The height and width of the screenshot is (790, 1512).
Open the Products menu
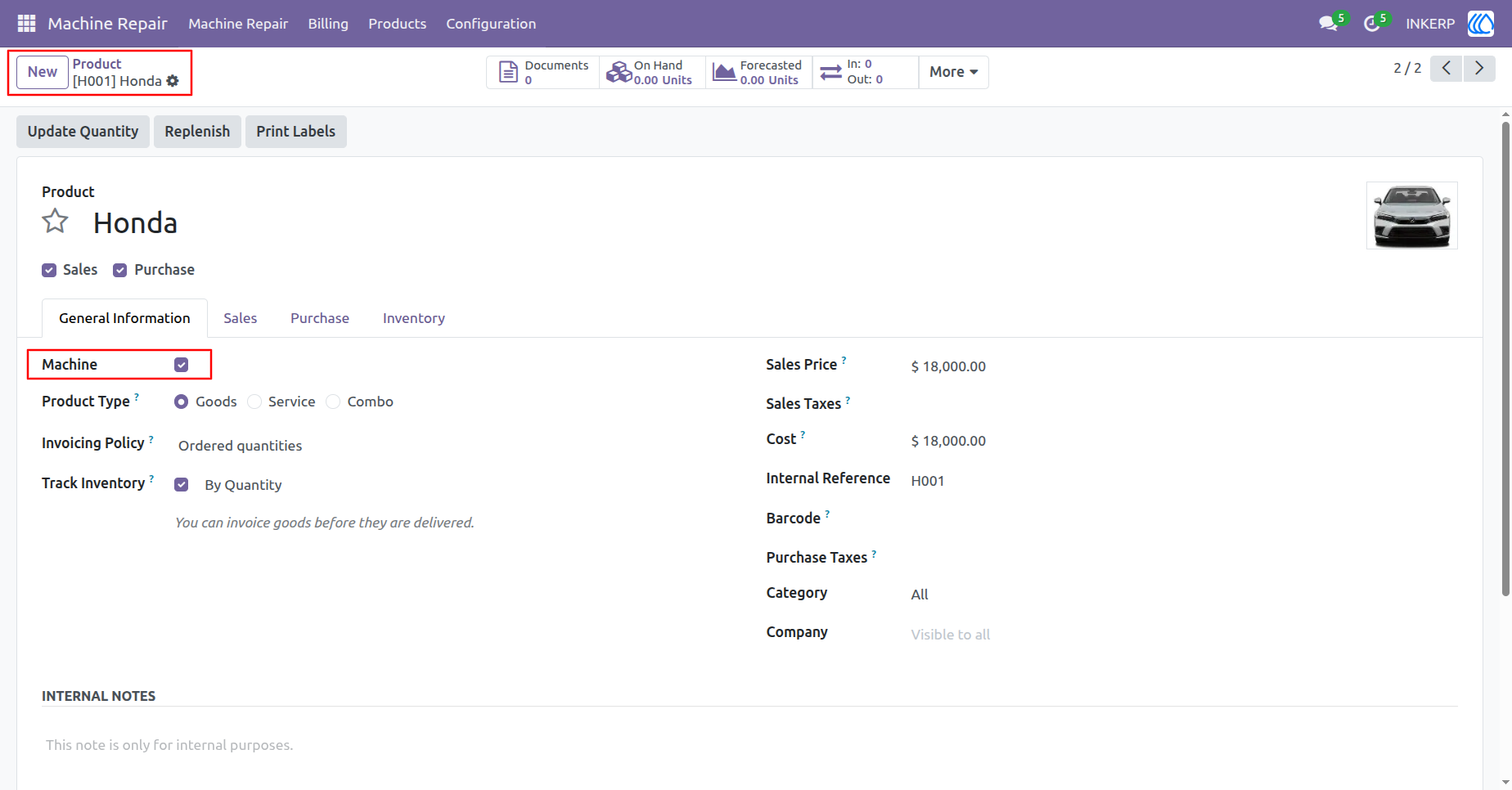[x=397, y=24]
